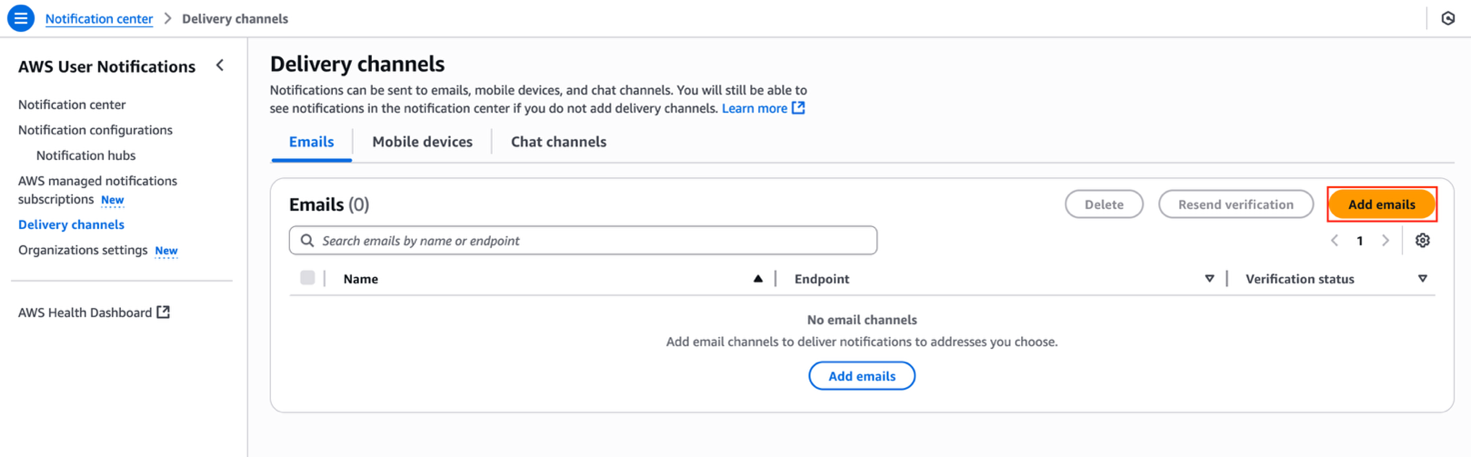This screenshot has width=1471, height=457.
Task: Sort by Endpoint column arrow
Action: point(1209,279)
